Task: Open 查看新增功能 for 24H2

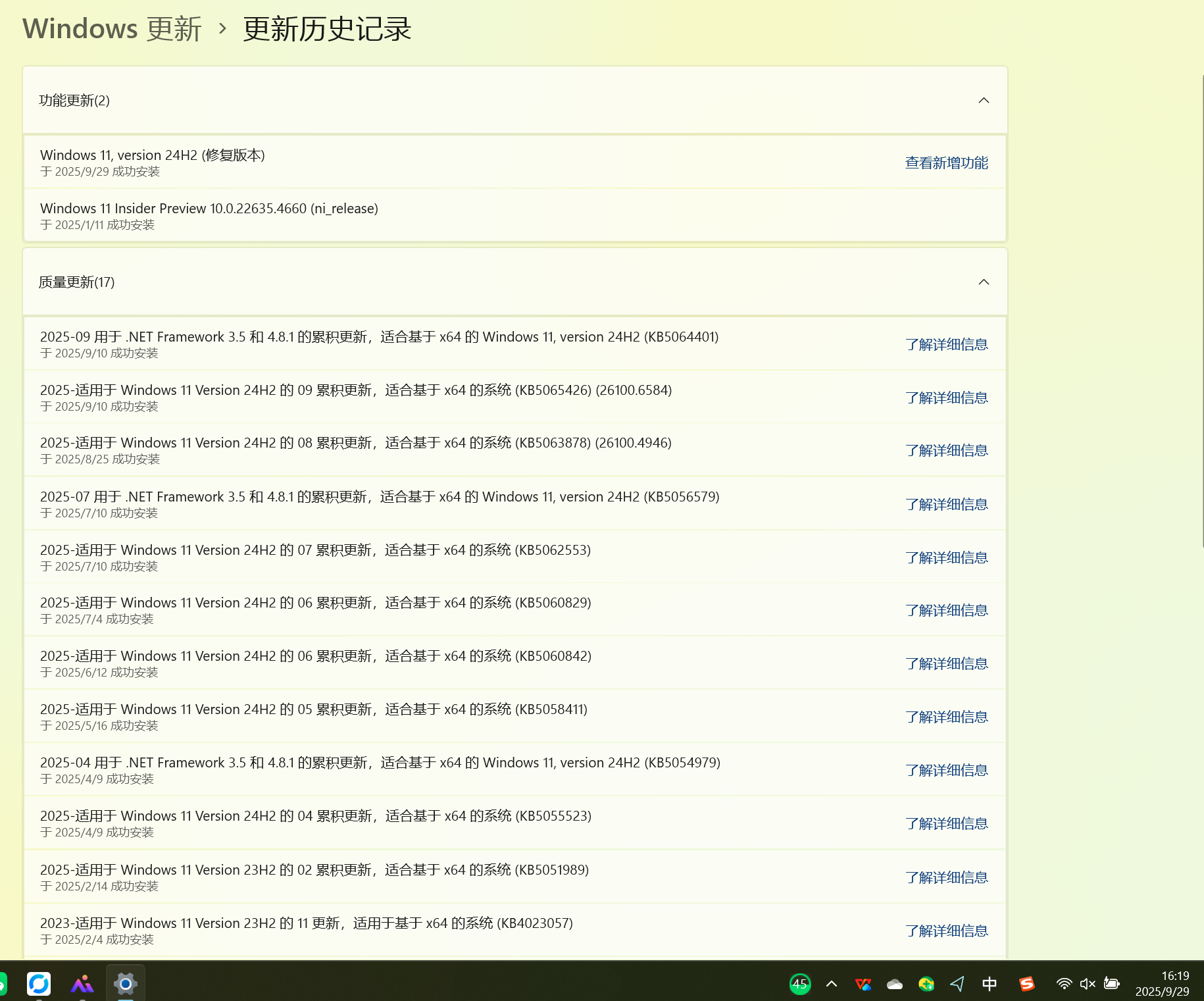Action: pyautogui.click(x=946, y=163)
